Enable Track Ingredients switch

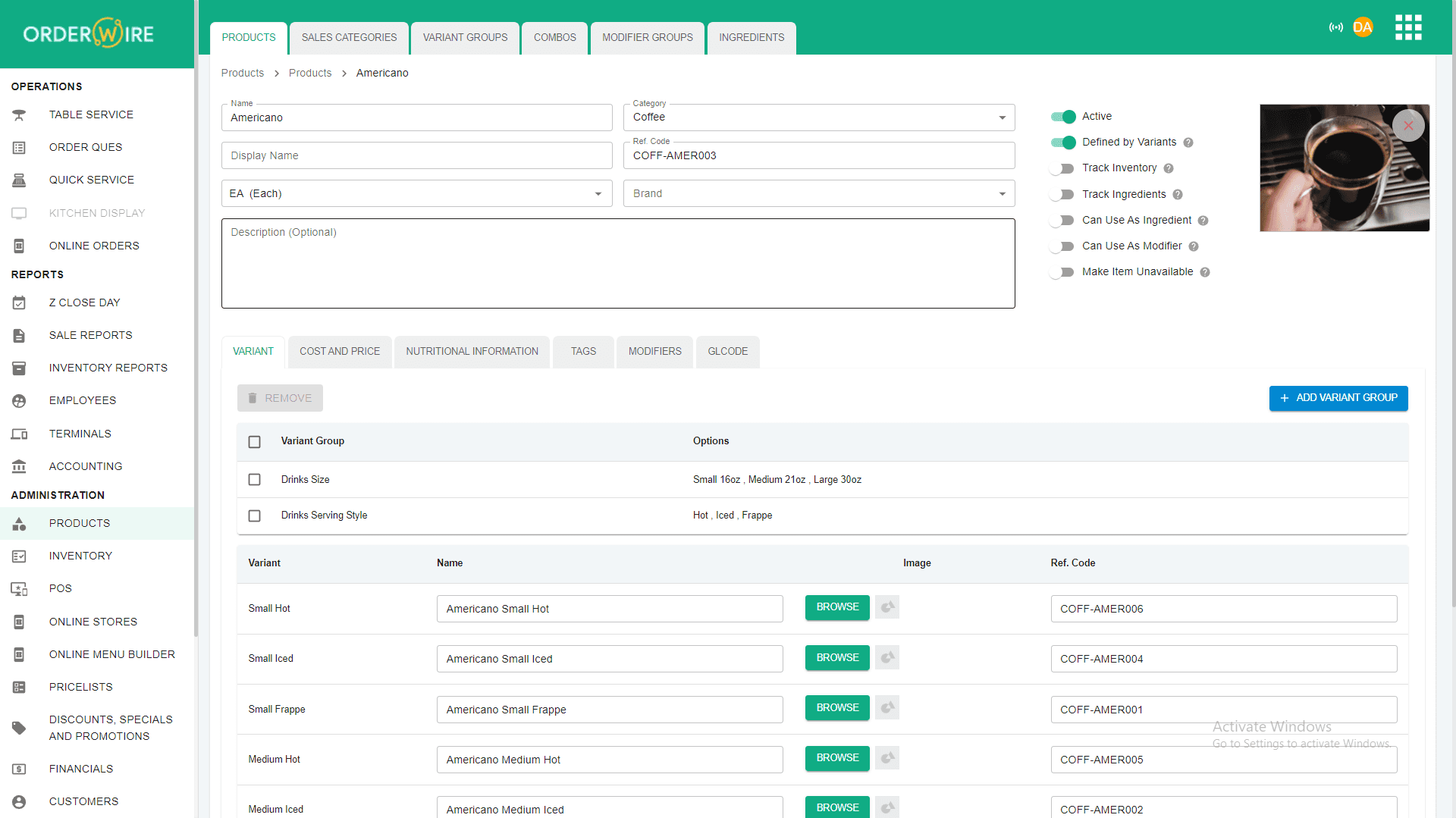pos(1062,195)
